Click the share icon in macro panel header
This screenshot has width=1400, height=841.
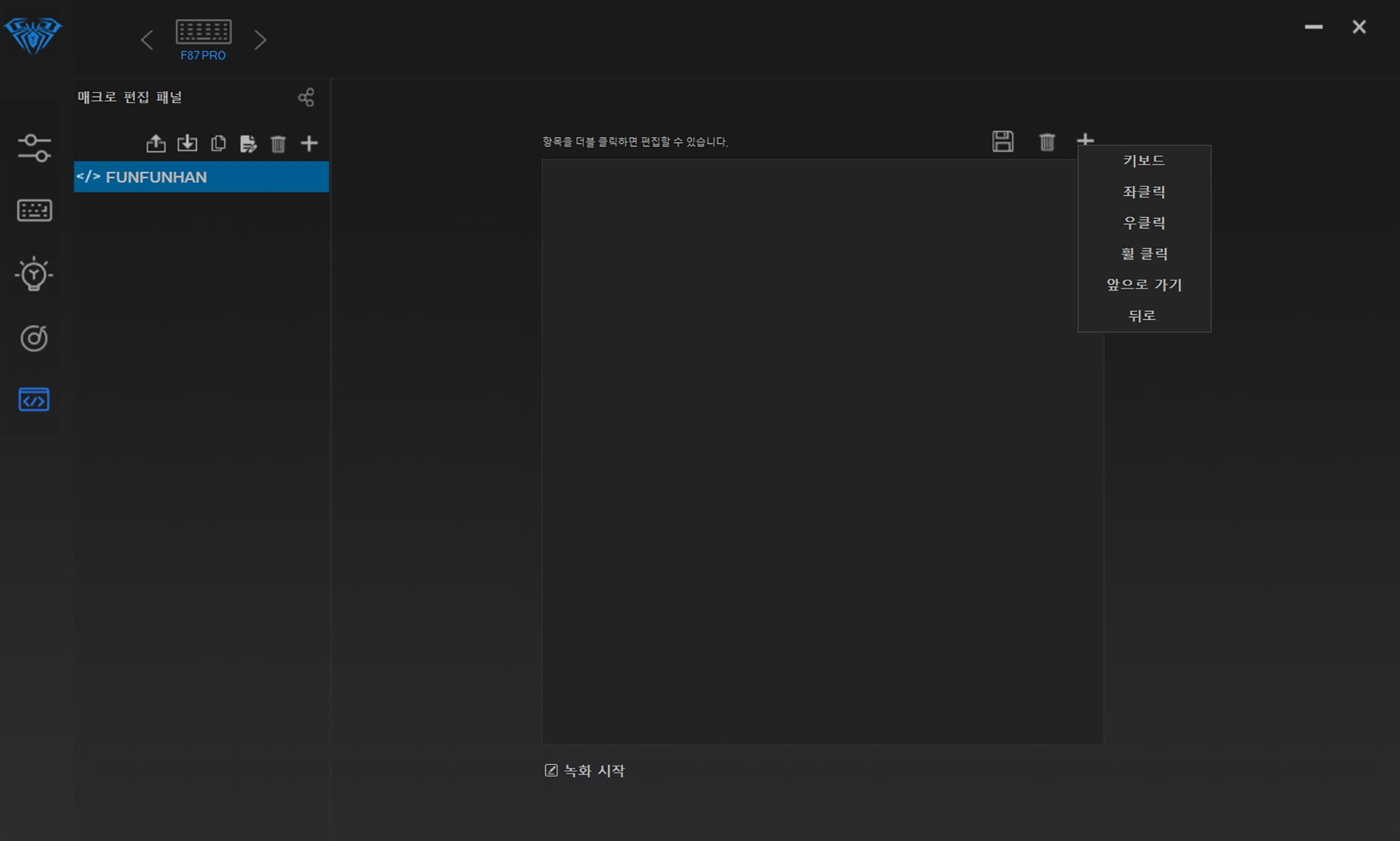pyautogui.click(x=306, y=97)
